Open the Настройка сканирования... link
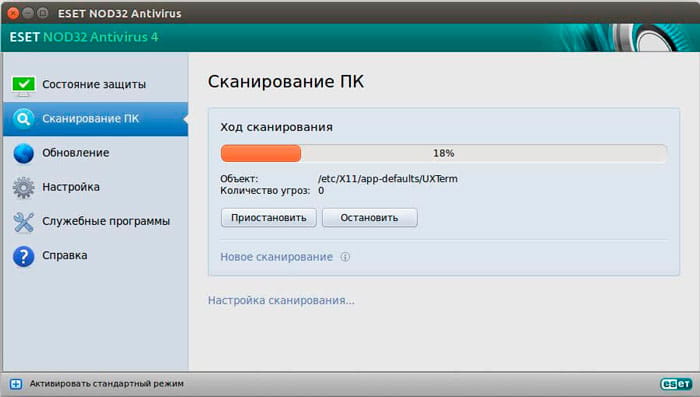 point(281,301)
